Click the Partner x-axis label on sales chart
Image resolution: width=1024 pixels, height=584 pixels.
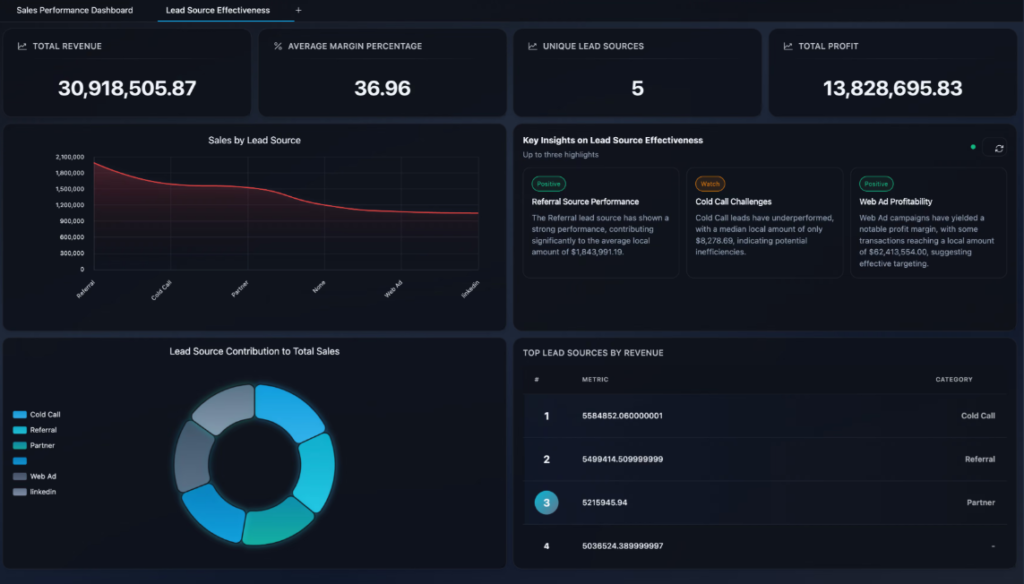(x=240, y=289)
